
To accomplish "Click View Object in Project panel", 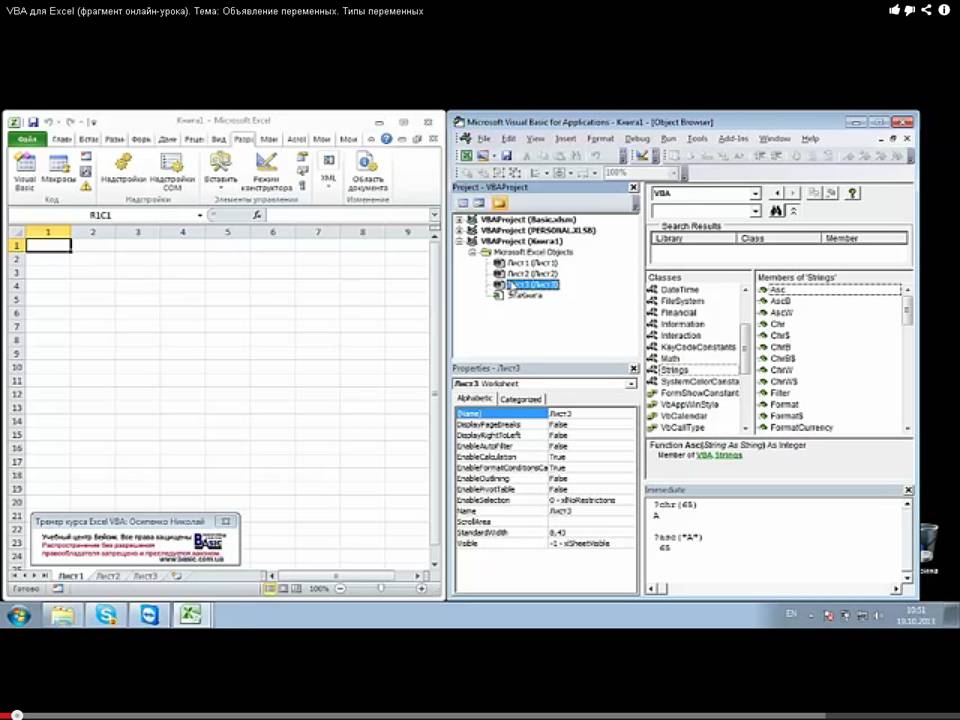I will coord(479,203).
